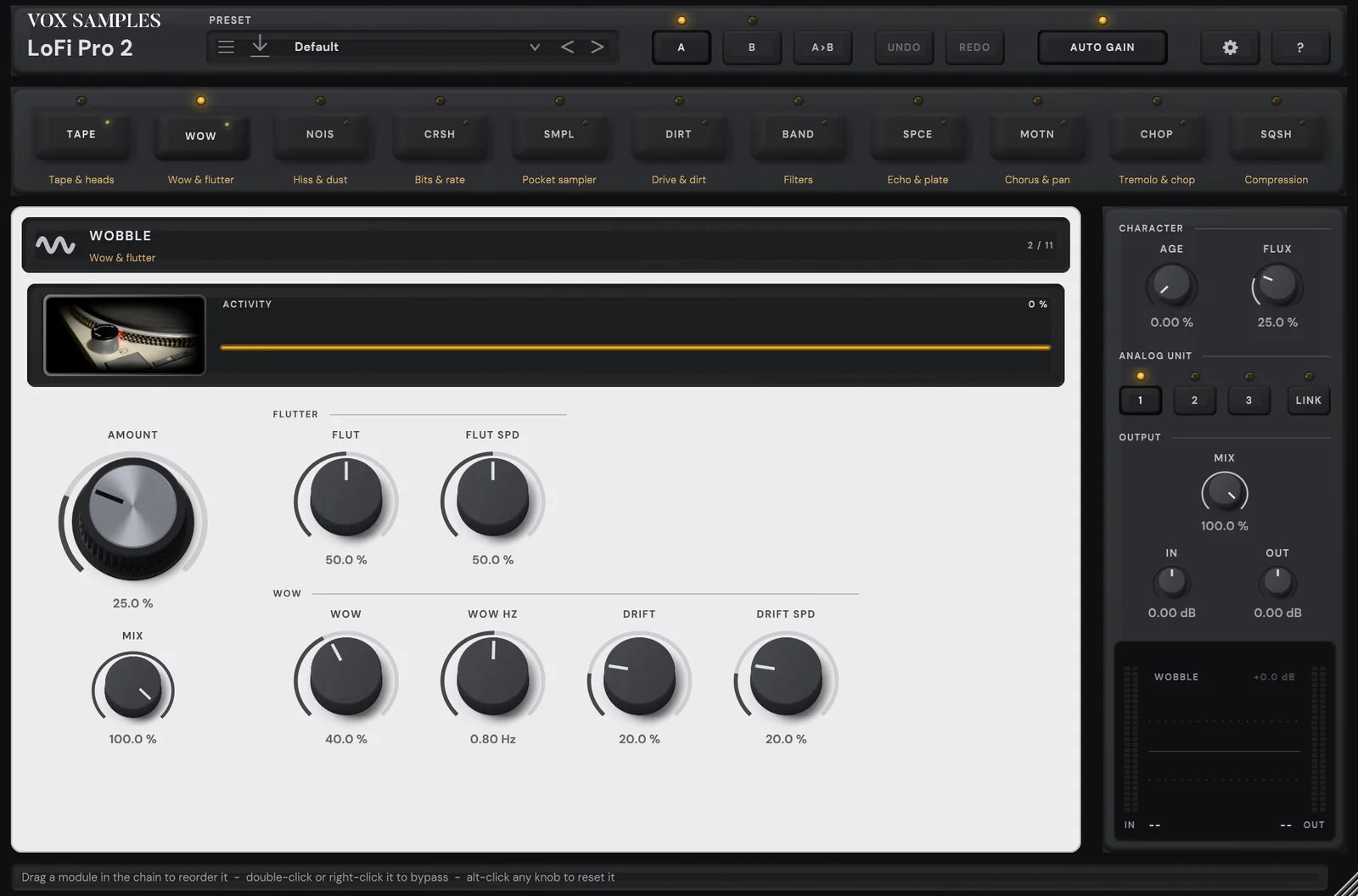Click the UNDO button
Image resolution: width=1358 pixels, height=896 pixels.
pyautogui.click(x=904, y=48)
